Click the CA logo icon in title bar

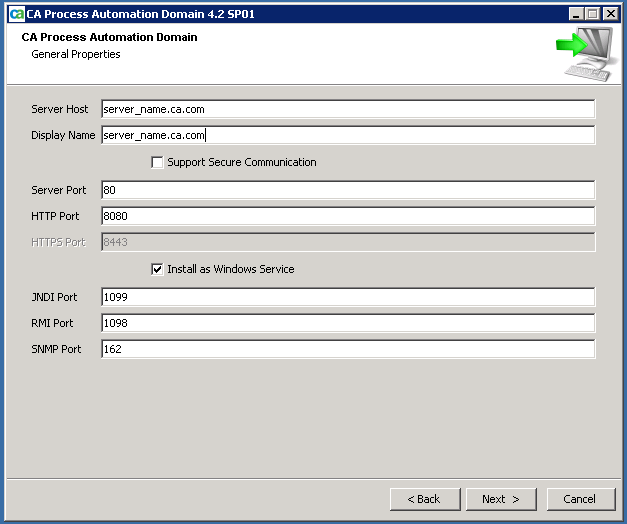click(16, 14)
